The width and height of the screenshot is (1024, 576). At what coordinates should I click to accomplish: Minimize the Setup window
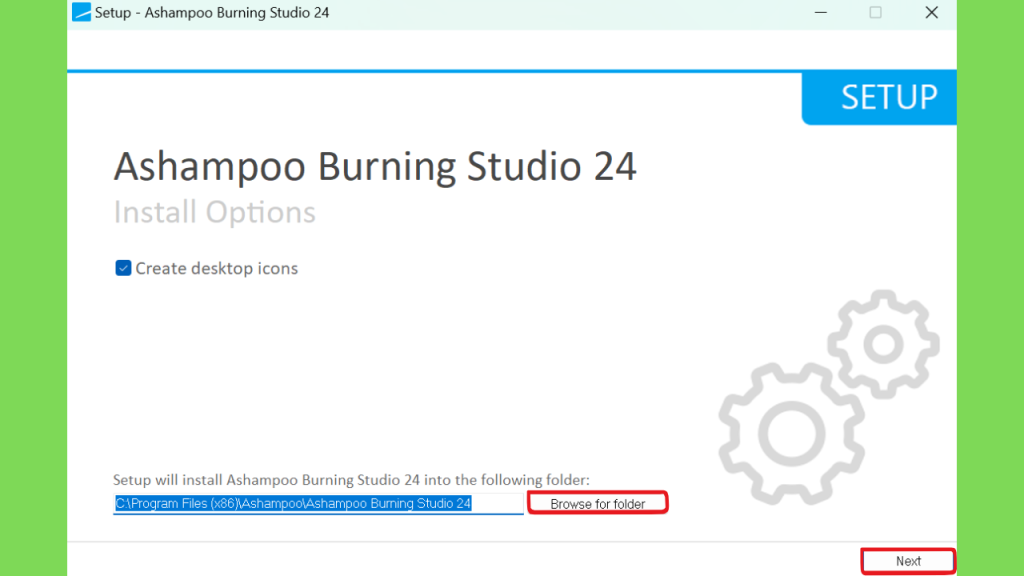click(x=821, y=12)
